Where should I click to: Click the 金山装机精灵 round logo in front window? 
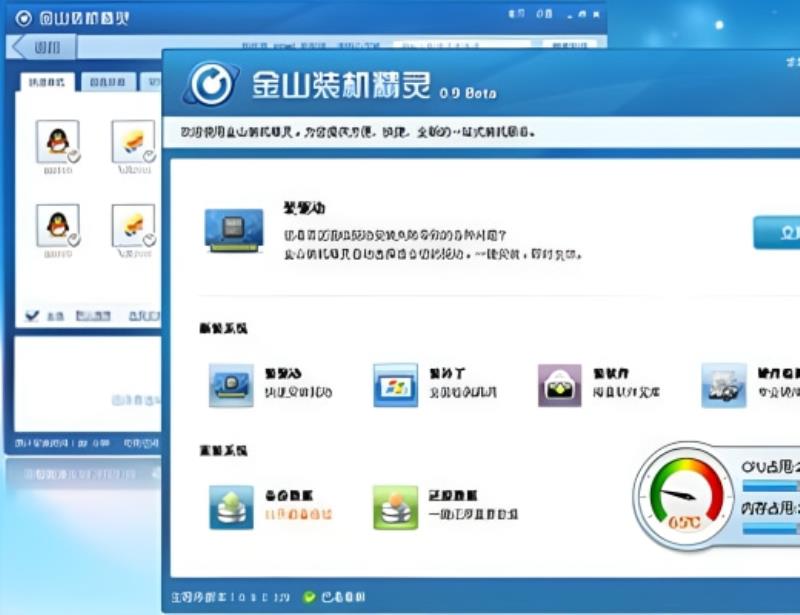pyautogui.click(x=211, y=84)
